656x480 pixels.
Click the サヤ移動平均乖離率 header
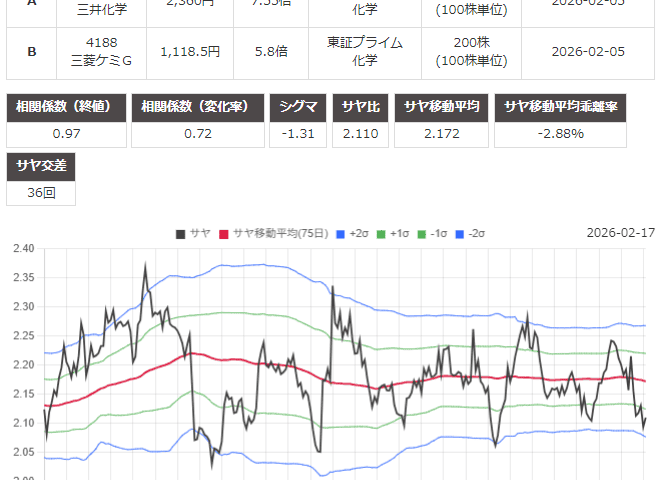(561, 108)
